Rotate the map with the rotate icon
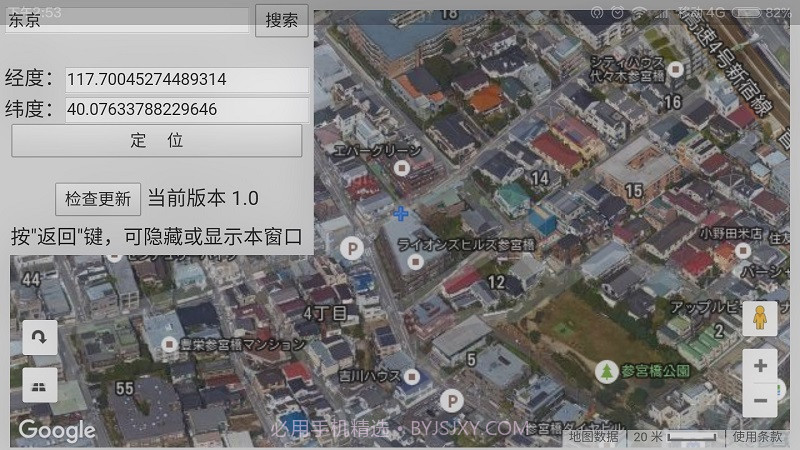800x450 pixels. (40, 338)
